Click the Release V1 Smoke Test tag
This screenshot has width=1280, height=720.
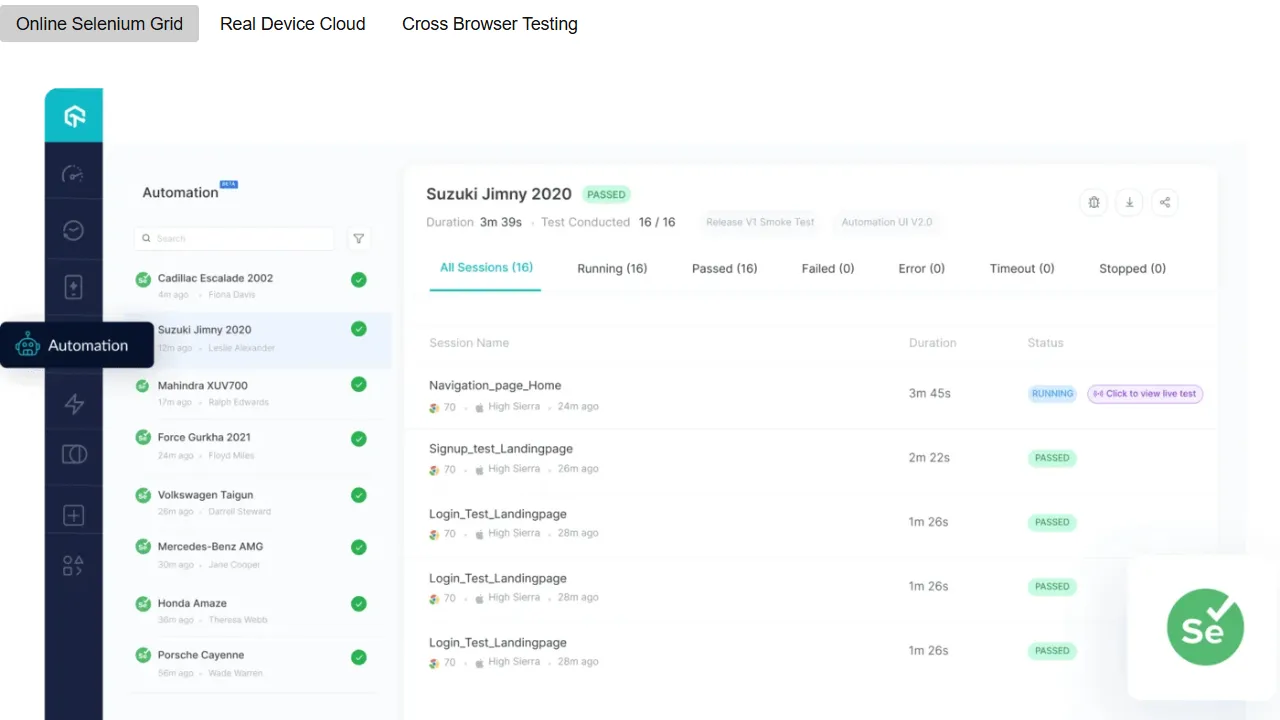pyautogui.click(x=760, y=222)
